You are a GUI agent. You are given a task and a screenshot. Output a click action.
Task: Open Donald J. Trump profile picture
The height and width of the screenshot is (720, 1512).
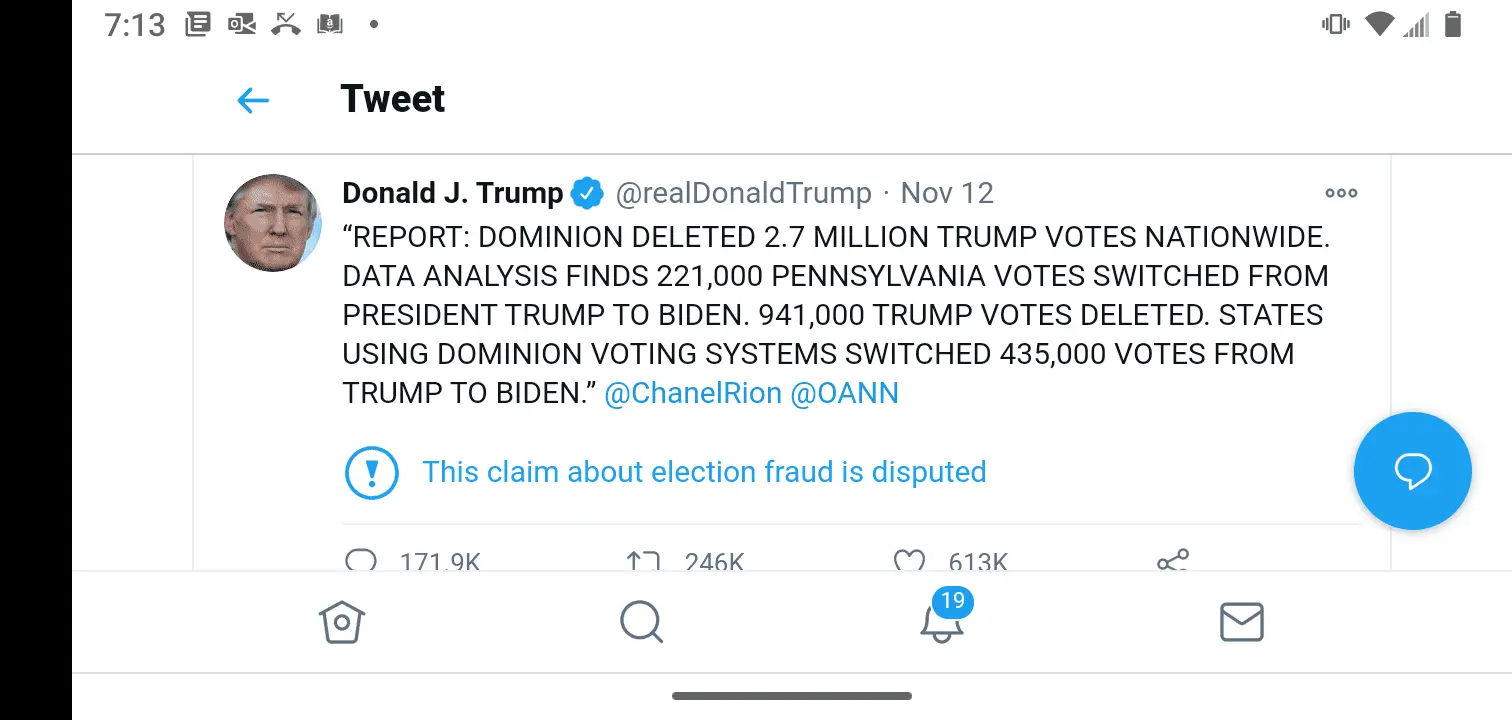click(x=272, y=223)
